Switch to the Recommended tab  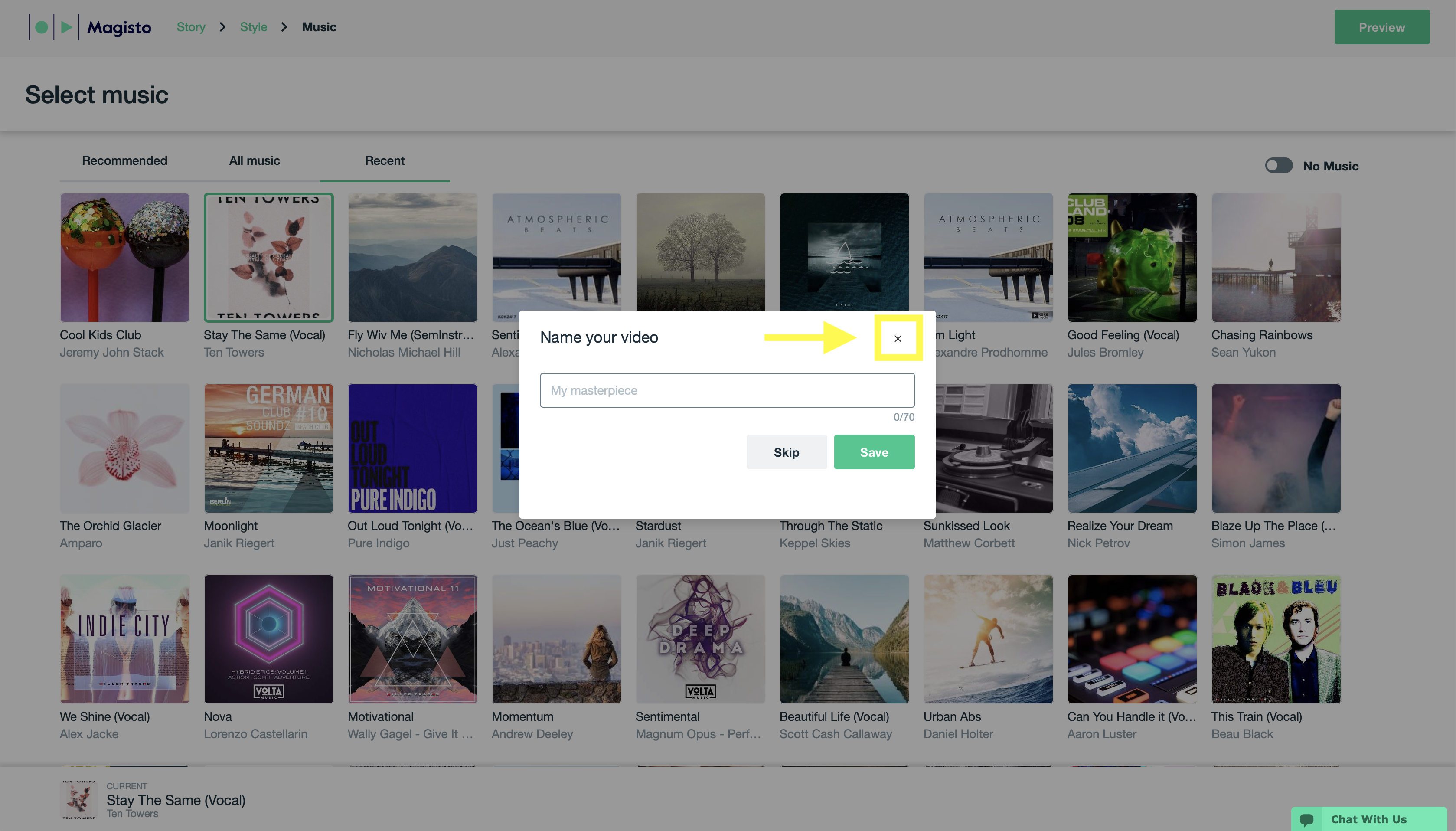click(x=124, y=160)
